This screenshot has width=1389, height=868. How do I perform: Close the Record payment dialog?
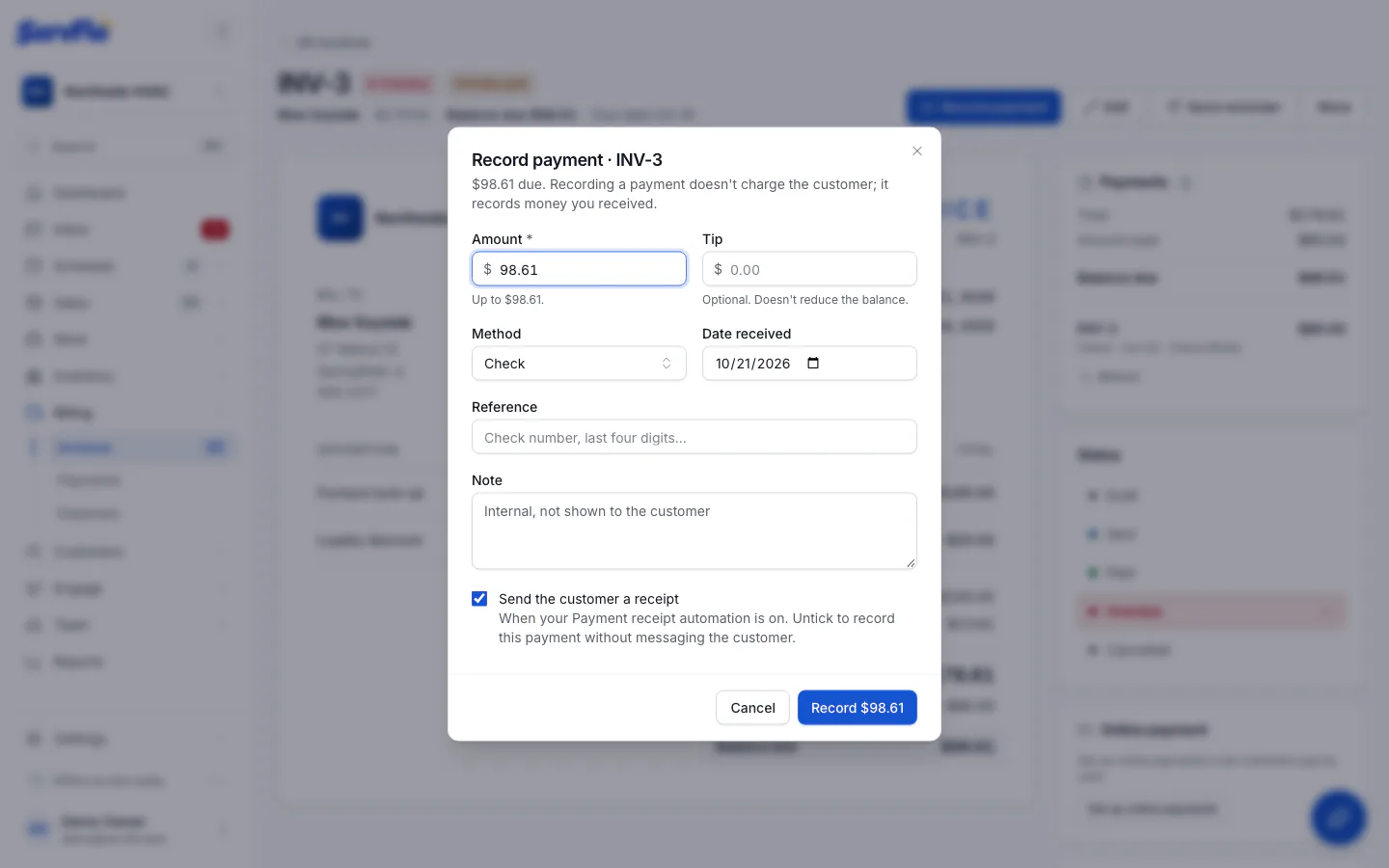pyautogui.click(x=917, y=151)
